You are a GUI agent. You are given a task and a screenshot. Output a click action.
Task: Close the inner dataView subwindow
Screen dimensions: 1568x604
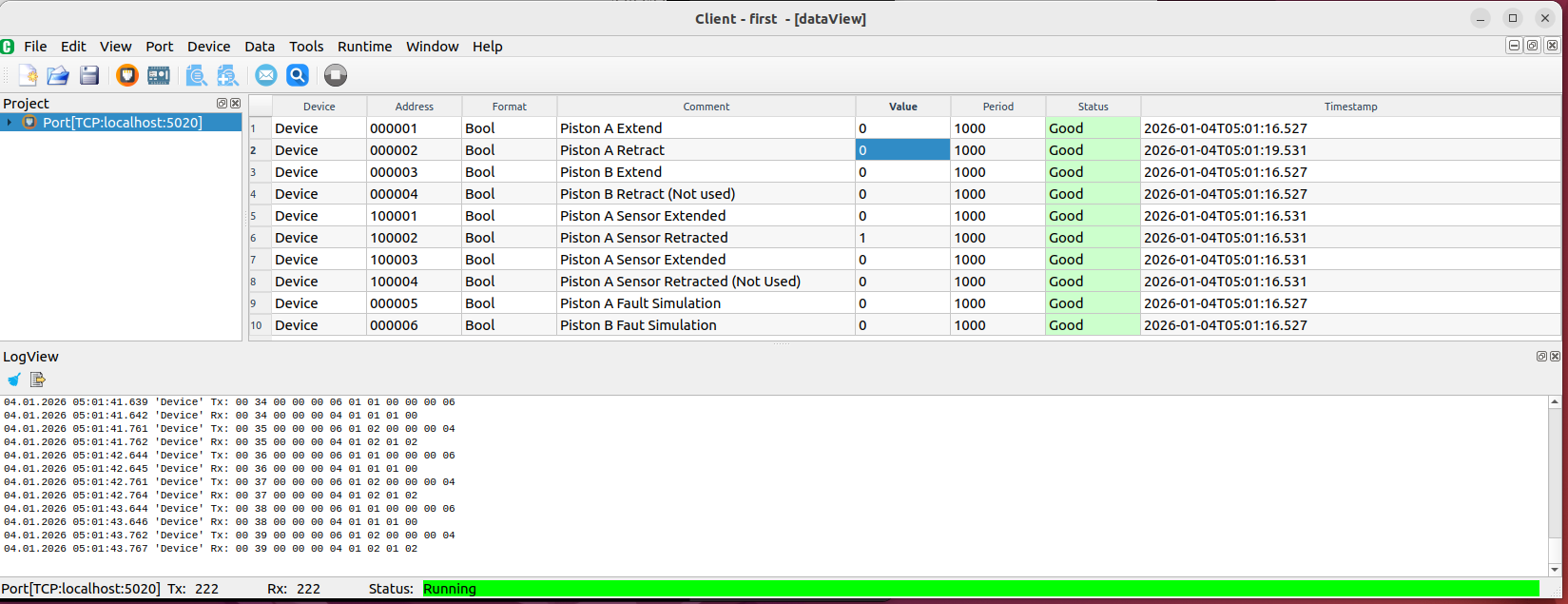click(1552, 46)
